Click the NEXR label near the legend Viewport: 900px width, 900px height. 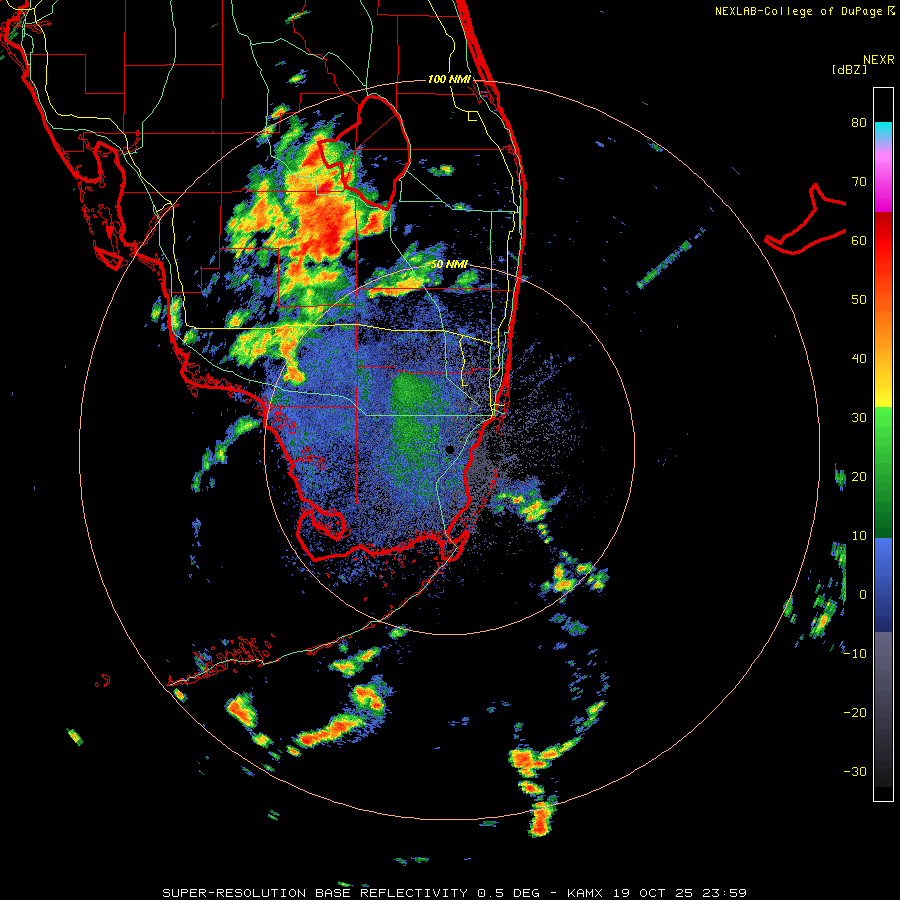pyautogui.click(x=879, y=60)
